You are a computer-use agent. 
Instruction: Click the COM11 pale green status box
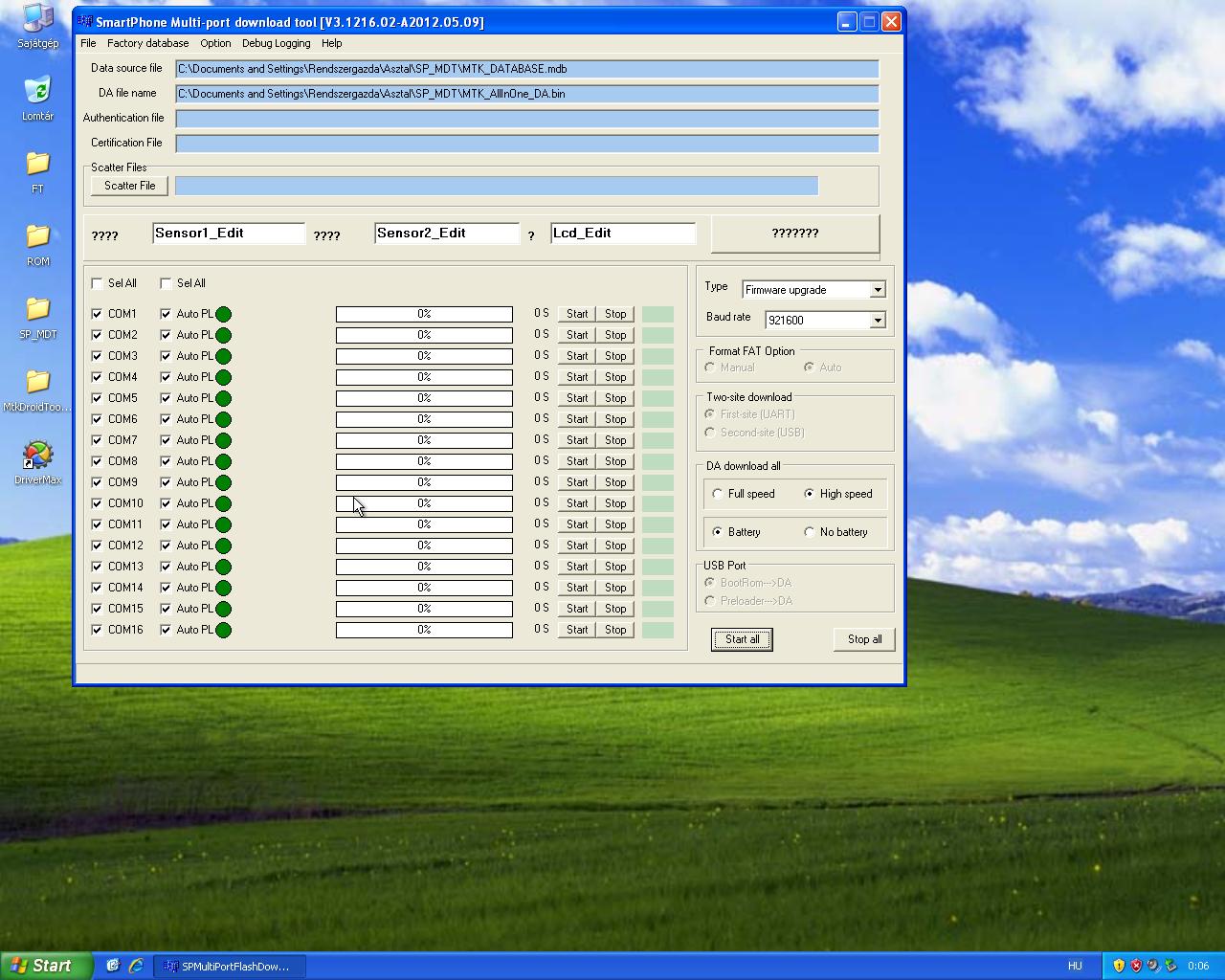[657, 524]
